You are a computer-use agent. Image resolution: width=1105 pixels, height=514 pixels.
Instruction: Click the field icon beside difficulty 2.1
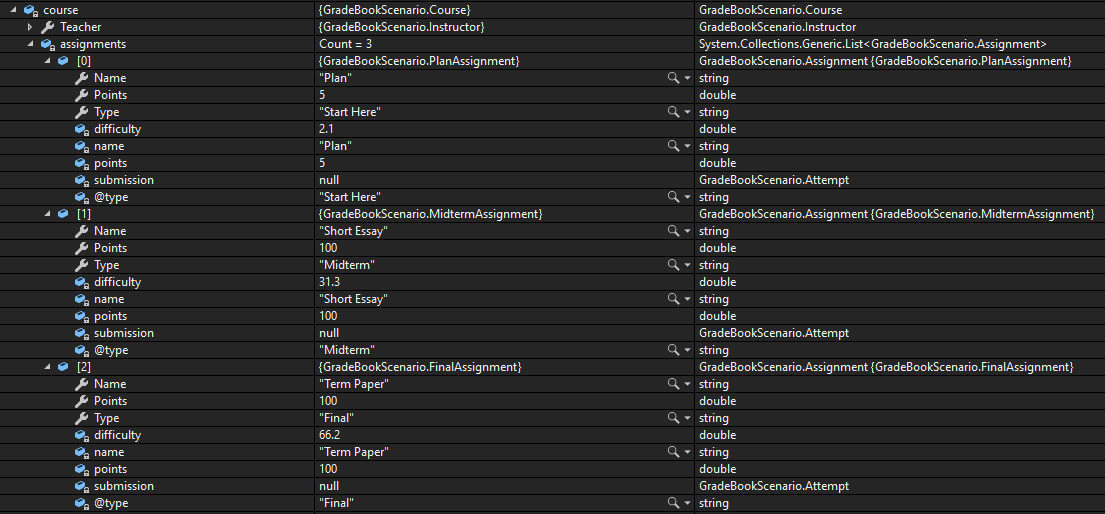click(x=82, y=129)
